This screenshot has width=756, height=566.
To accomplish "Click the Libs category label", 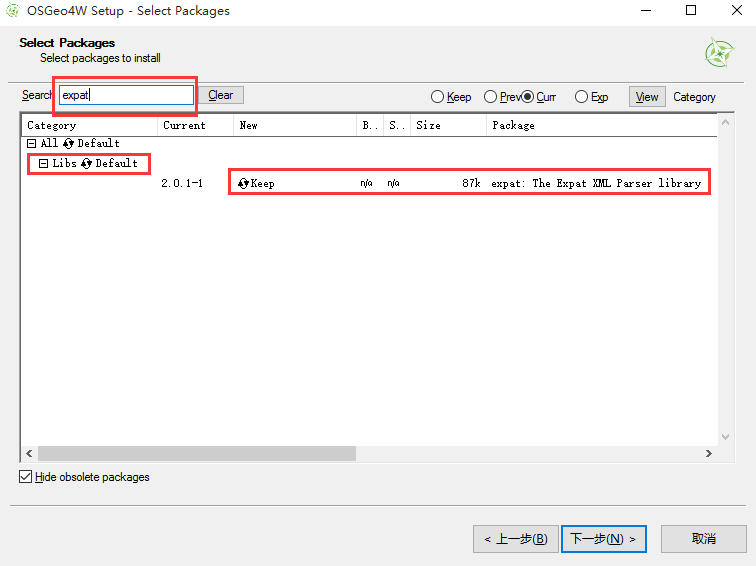I will 64,163.
